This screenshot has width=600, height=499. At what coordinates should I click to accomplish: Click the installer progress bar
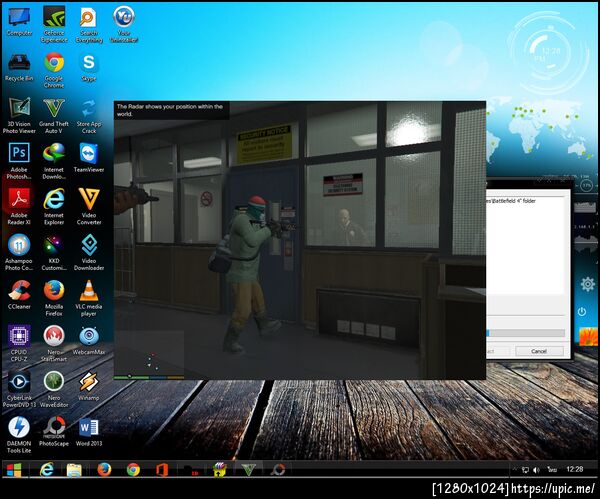[526, 333]
